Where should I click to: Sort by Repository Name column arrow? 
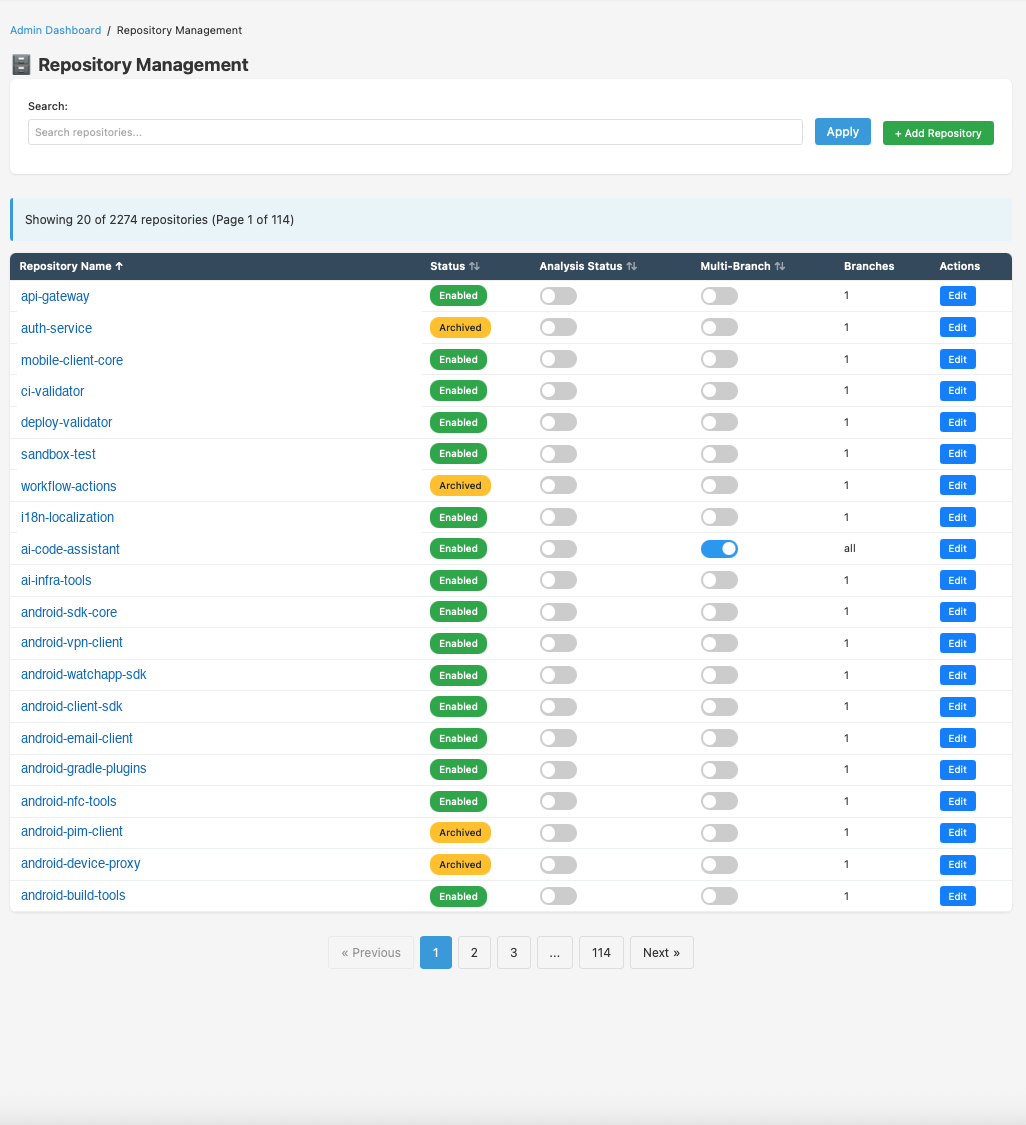point(119,266)
